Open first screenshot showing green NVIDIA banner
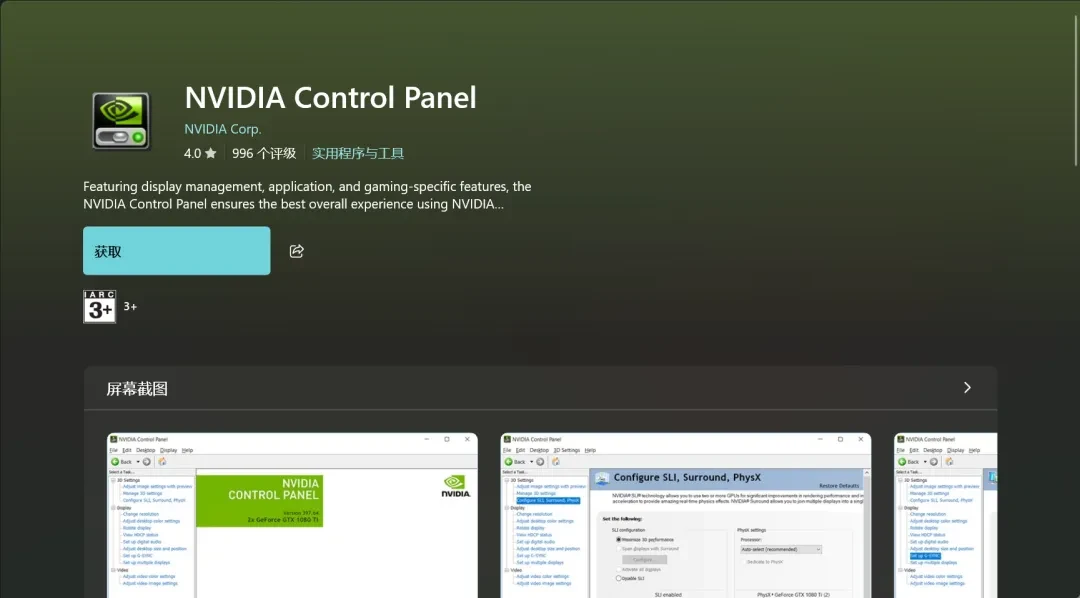This screenshot has height=598, width=1080. [x=292, y=515]
